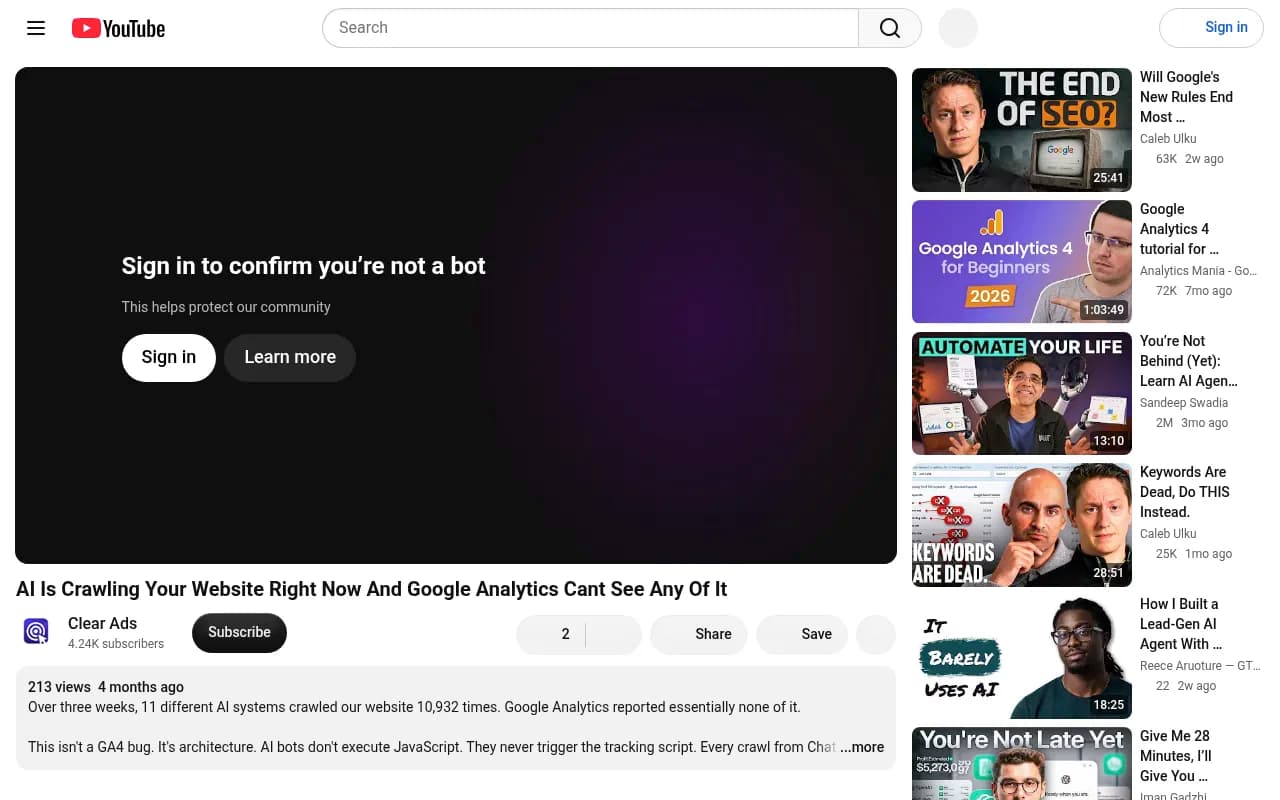Click Caleb Ulku under Keywords Are Dead
The image size is (1280, 800).
1168,534
